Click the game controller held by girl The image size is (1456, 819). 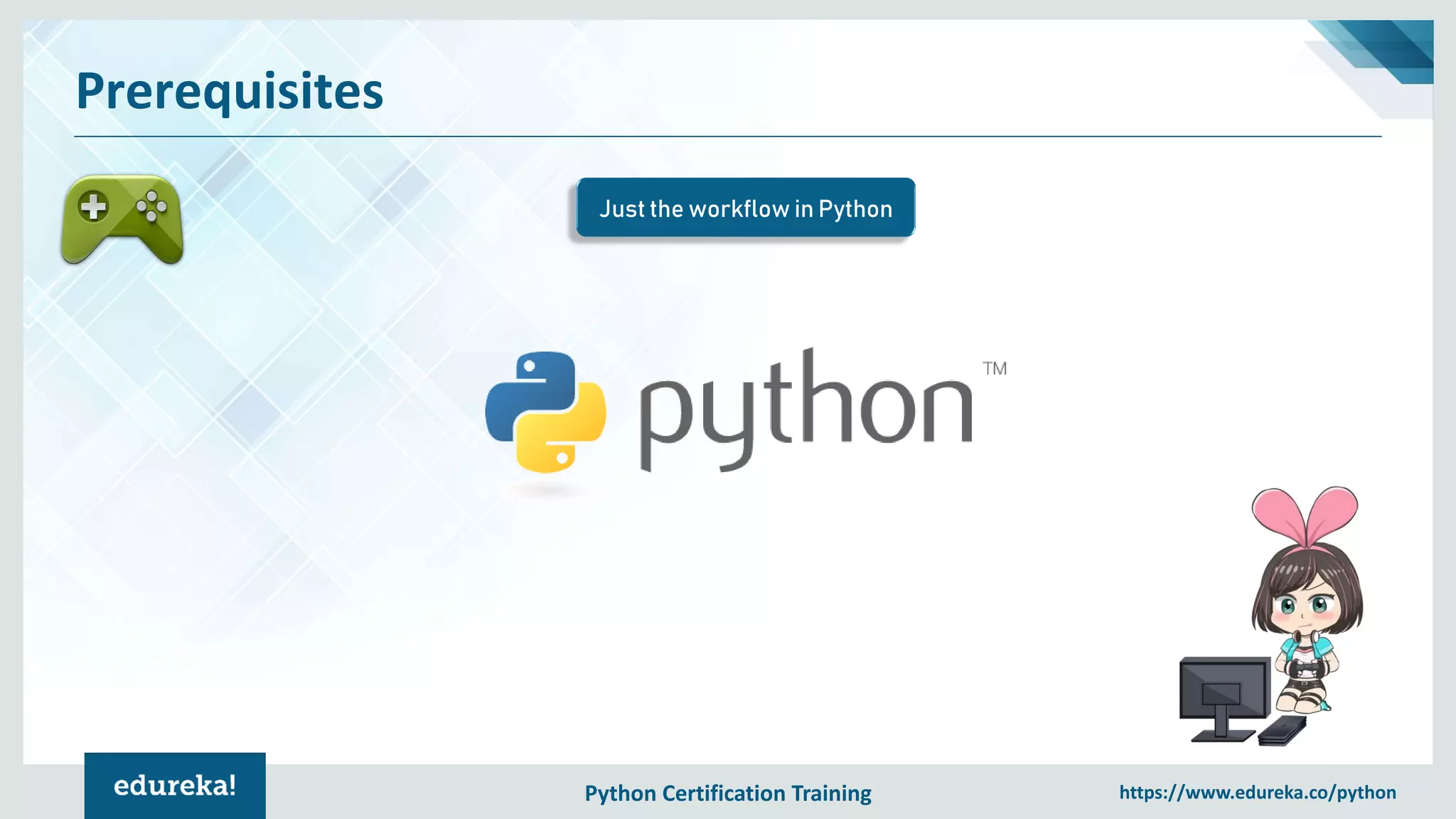[x=1304, y=668]
